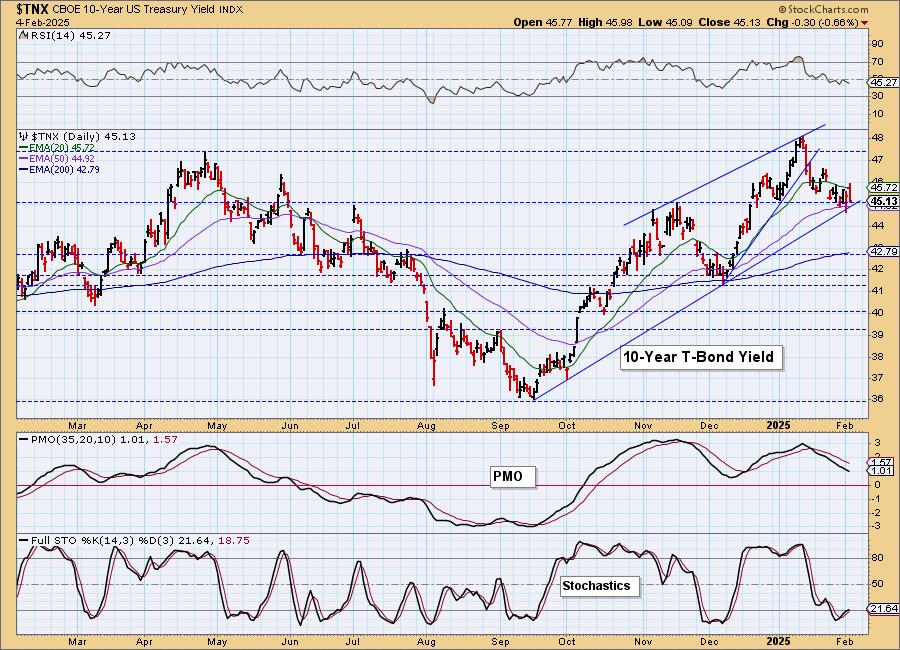Image resolution: width=900 pixels, height=650 pixels.
Task: Click 'Mar' label under the price chart
Action: [x=77, y=425]
